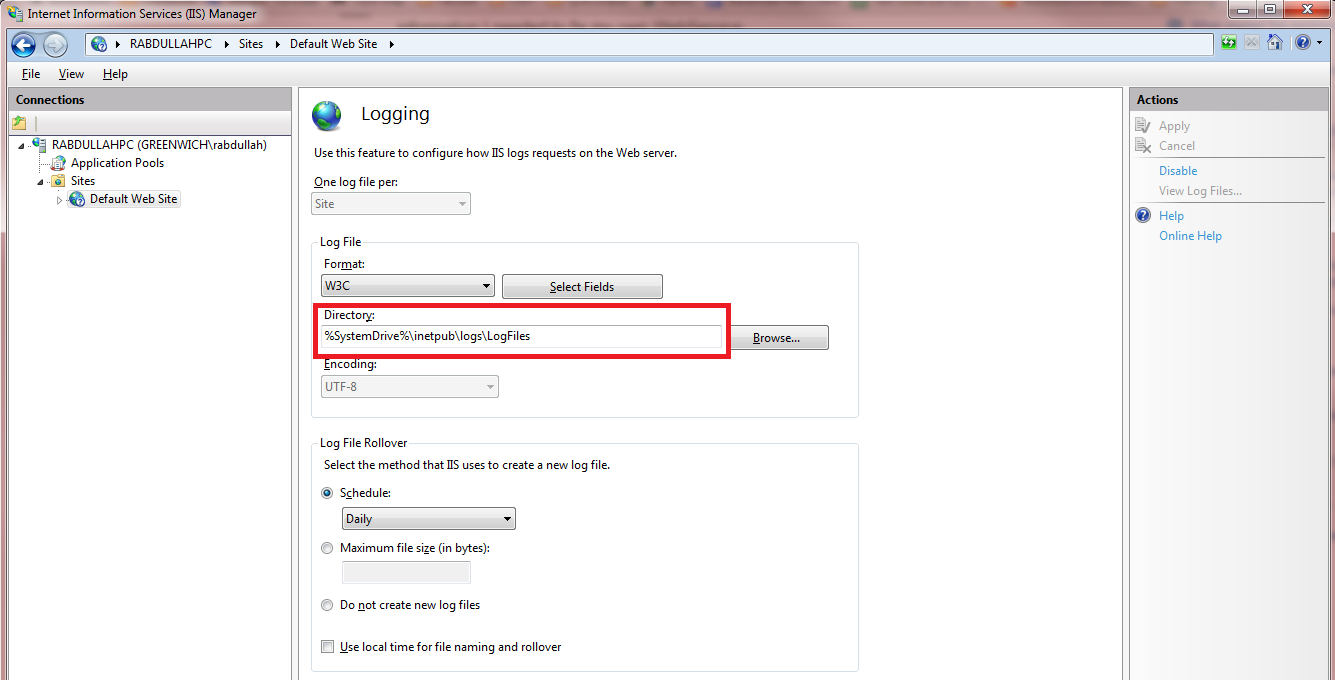
Task: Click the Help icon in Actions pane
Action: (x=1144, y=216)
